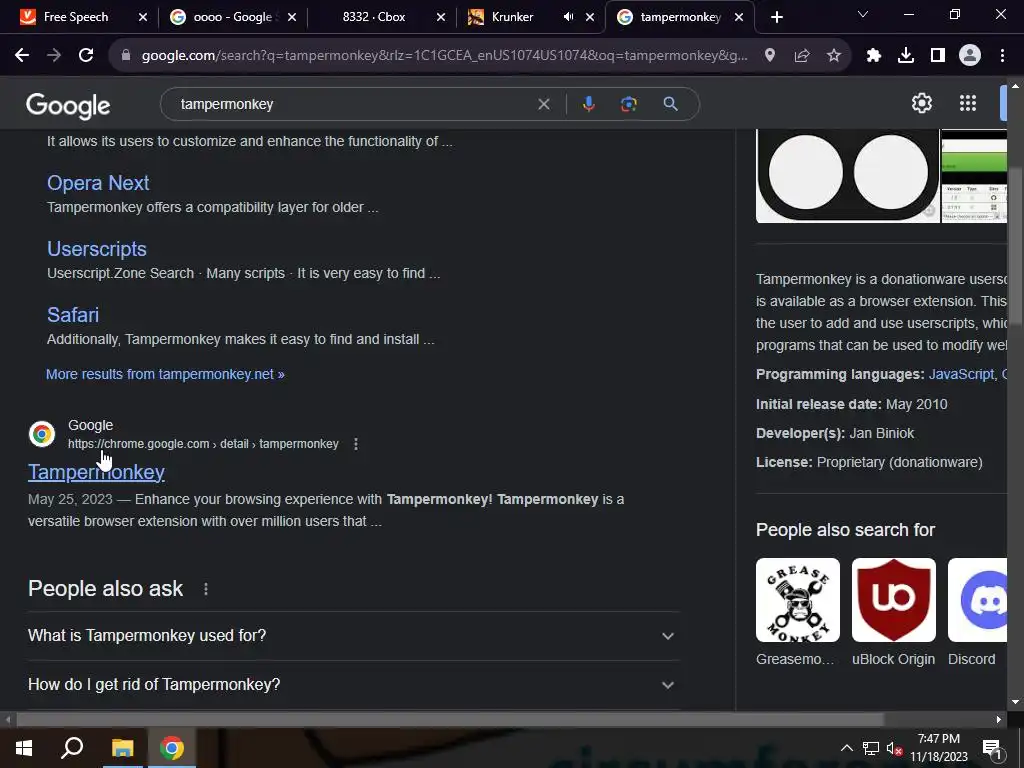The height and width of the screenshot is (768, 1024).
Task: Open the network tray icon
Action: coord(871,748)
